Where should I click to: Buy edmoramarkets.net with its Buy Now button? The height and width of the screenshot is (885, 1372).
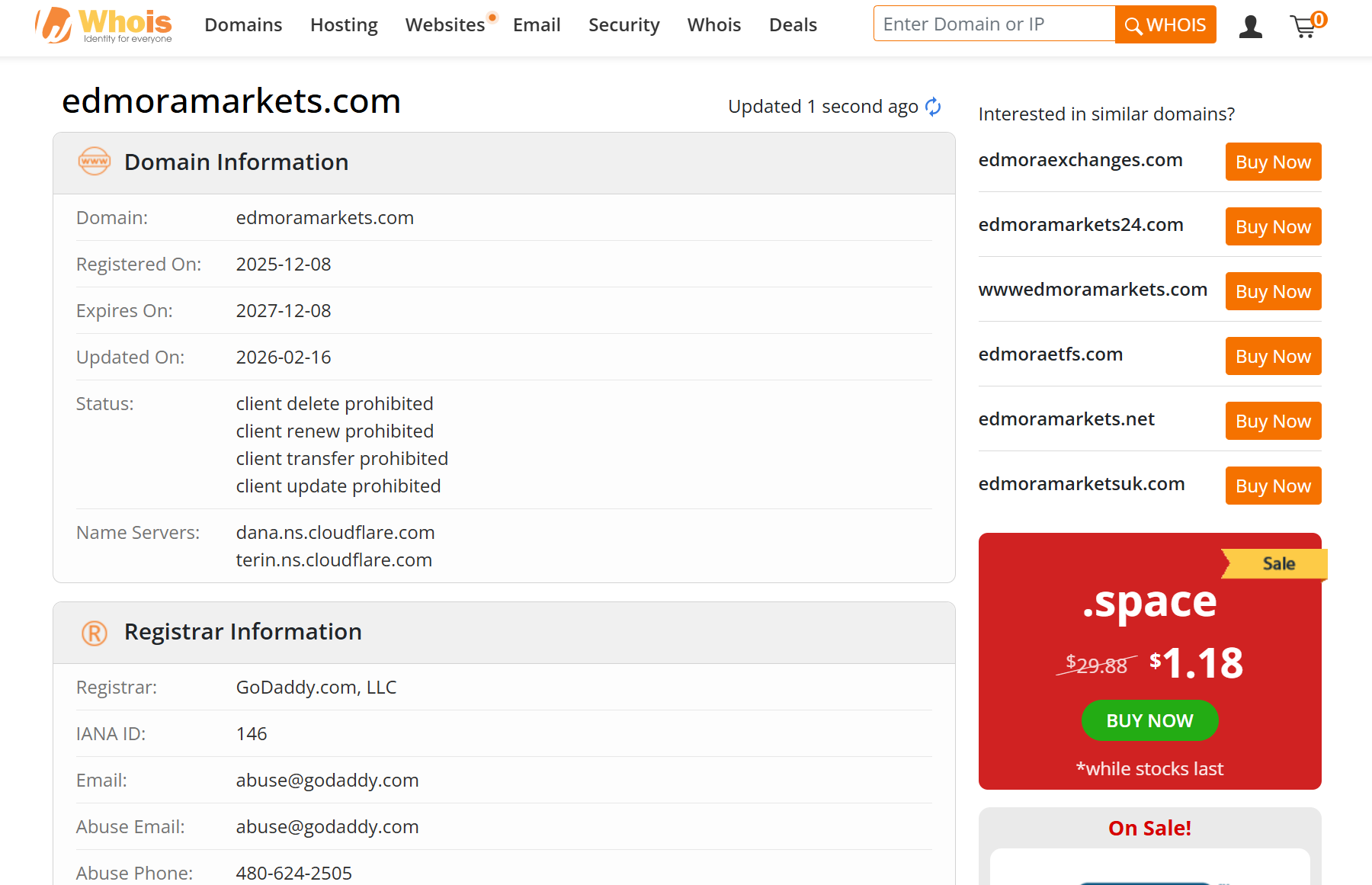(1273, 421)
